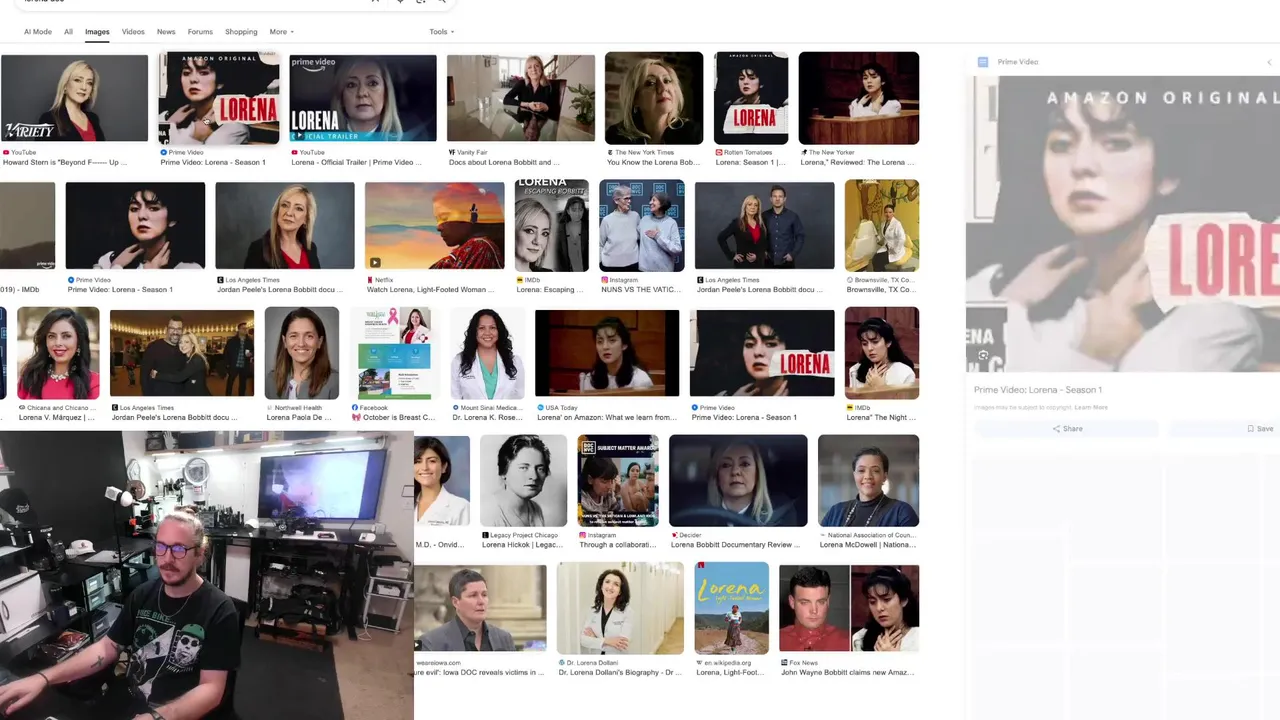Viewport: 1280px width, 720px height.
Task: Click 'Howard Stern is Beyond' caption link
Action: pos(65,162)
